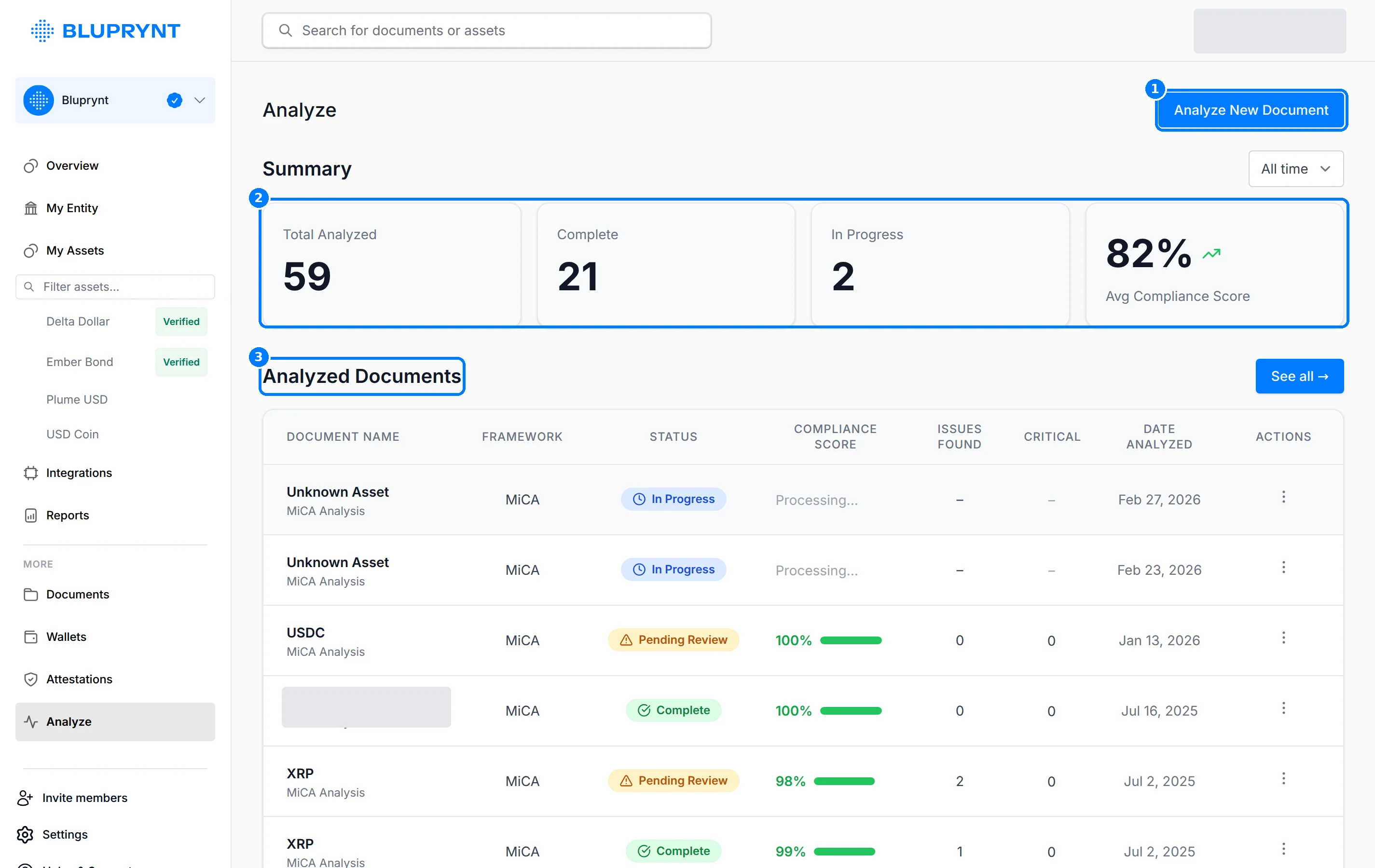Screen dimensions: 1375x868
Task: Click the Attestations shield icon
Action: [x=31, y=679]
